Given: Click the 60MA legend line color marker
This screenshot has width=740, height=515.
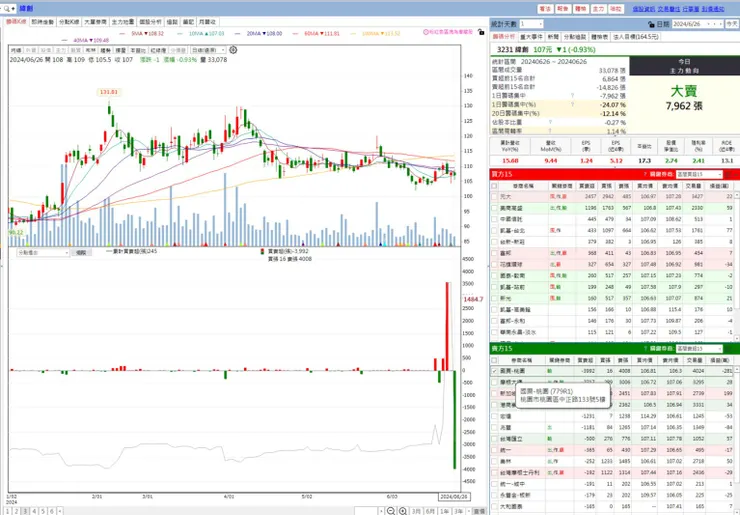Looking at the screenshot, I should click(295, 34).
